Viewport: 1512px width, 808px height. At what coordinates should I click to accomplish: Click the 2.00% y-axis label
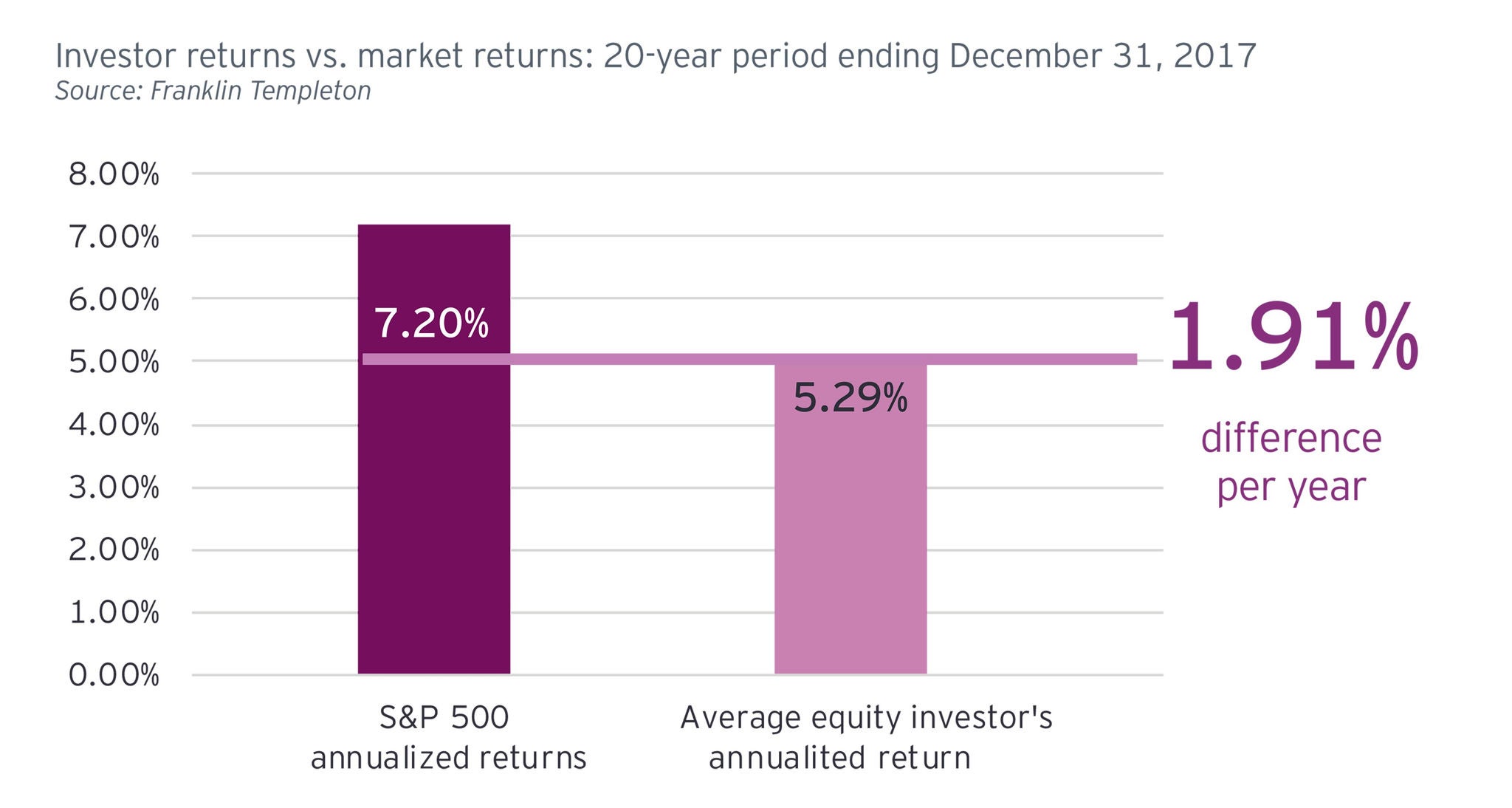click(114, 549)
